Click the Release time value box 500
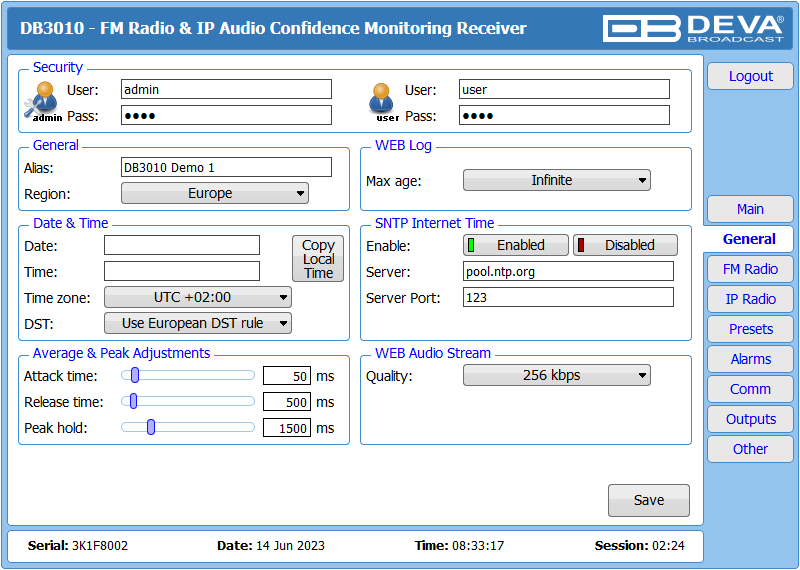Viewport: 800px width, 570px height. [x=287, y=402]
